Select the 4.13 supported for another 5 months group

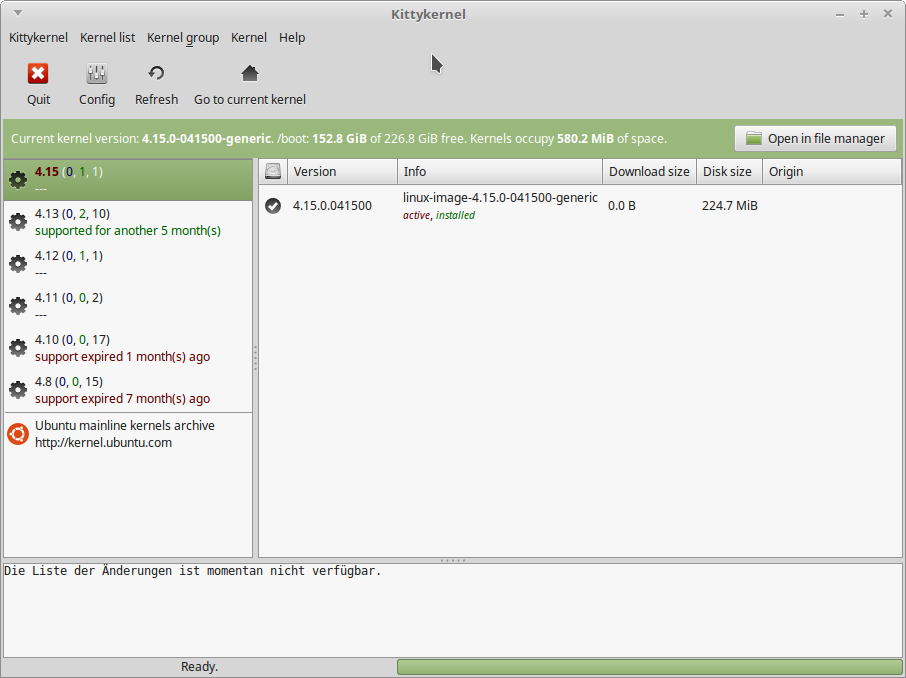(128, 222)
